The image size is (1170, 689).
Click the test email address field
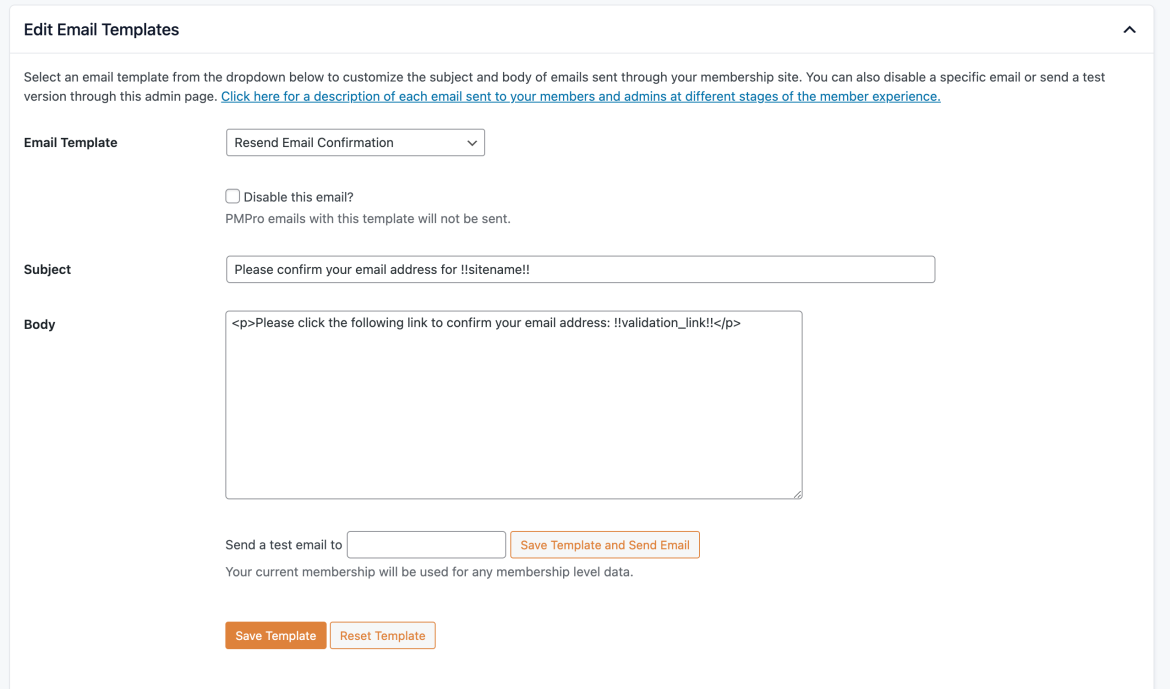pyautogui.click(x=426, y=544)
